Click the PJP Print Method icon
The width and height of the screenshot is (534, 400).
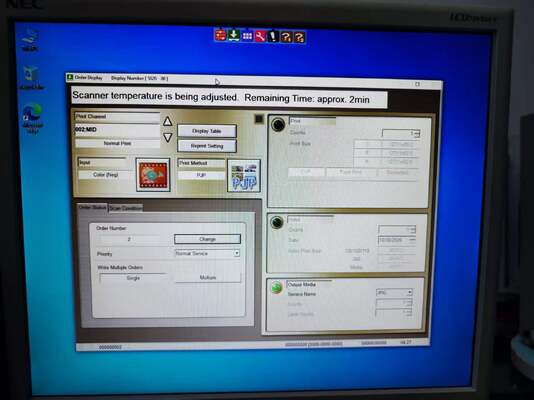click(x=244, y=176)
